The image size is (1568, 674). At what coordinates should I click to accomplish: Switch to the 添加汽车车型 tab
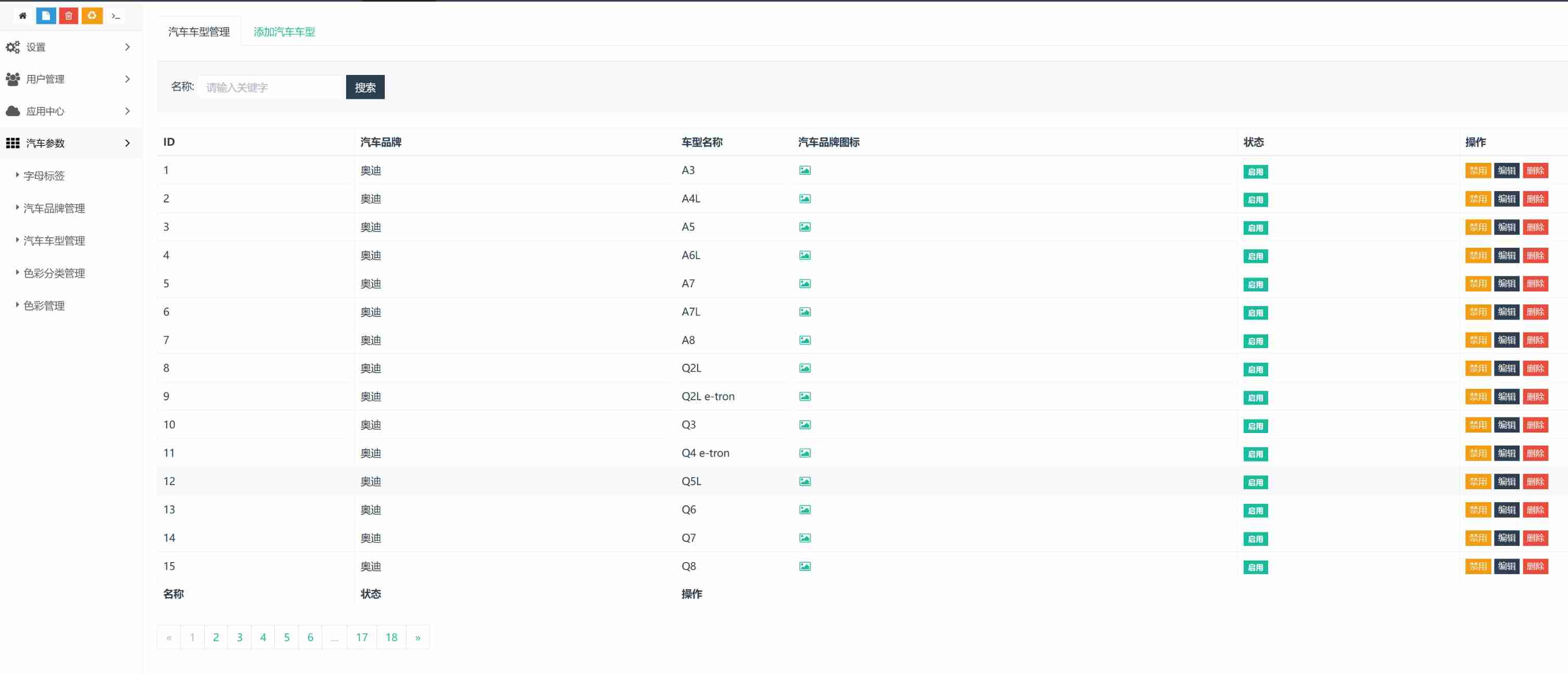tap(284, 32)
